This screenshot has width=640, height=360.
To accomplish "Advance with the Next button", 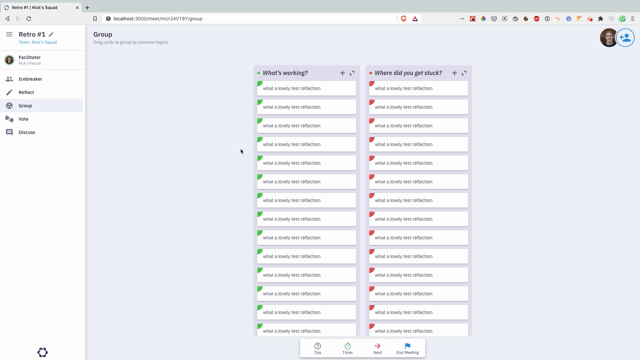I will 378,348.
